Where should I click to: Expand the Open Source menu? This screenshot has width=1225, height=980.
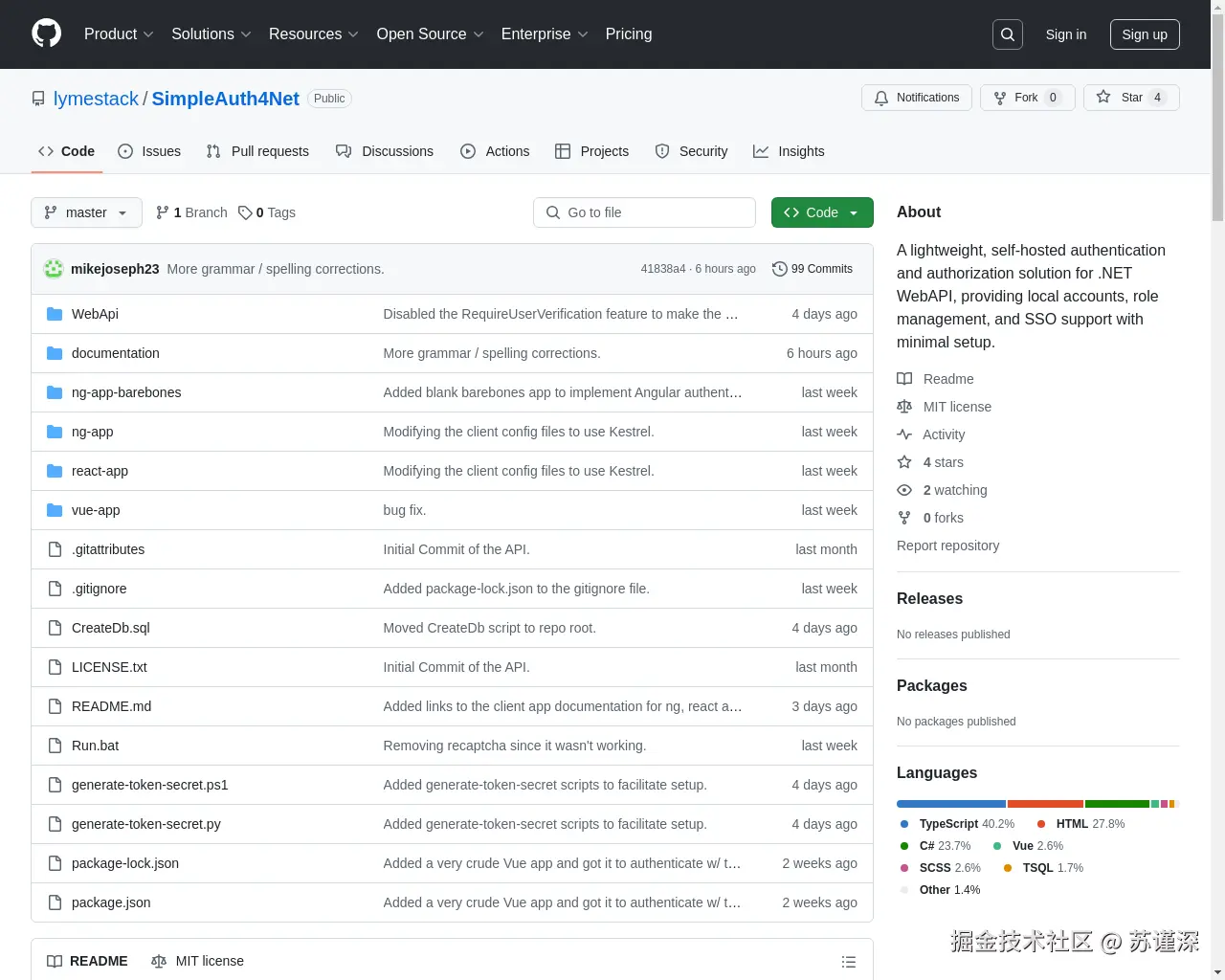[430, 34]
